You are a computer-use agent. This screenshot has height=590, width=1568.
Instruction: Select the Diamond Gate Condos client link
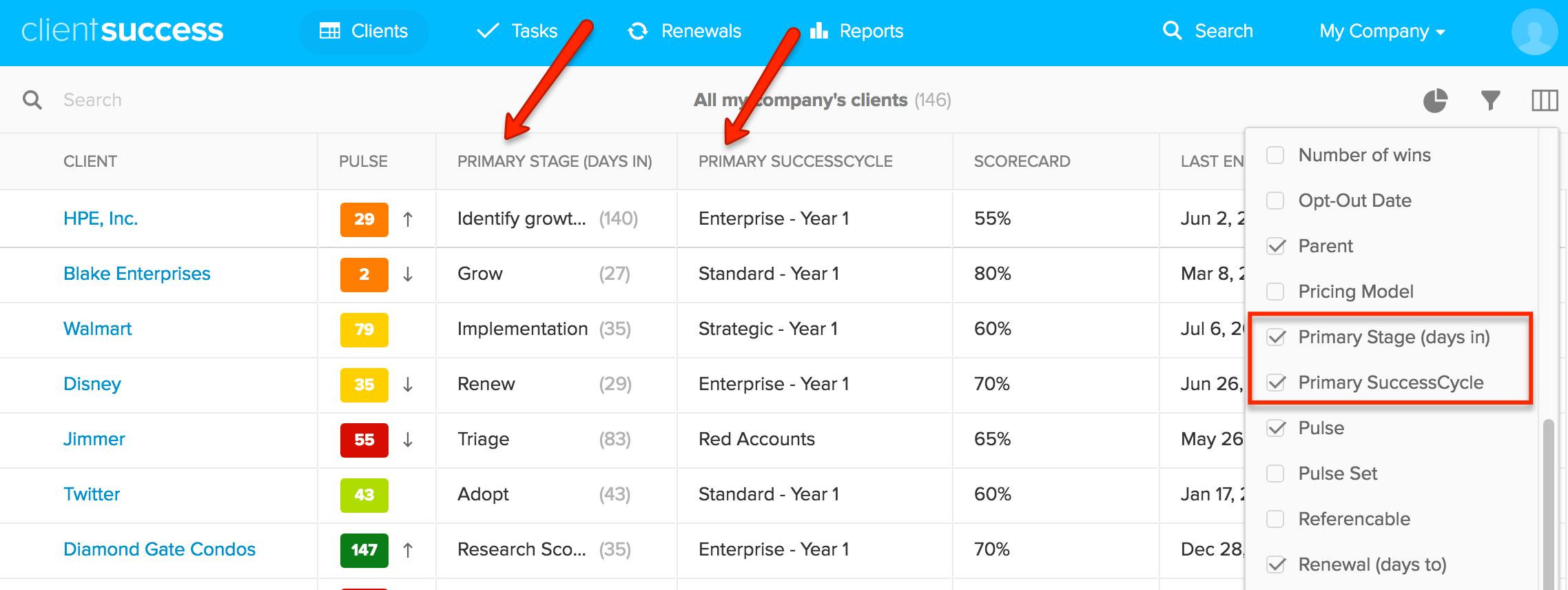159,549
